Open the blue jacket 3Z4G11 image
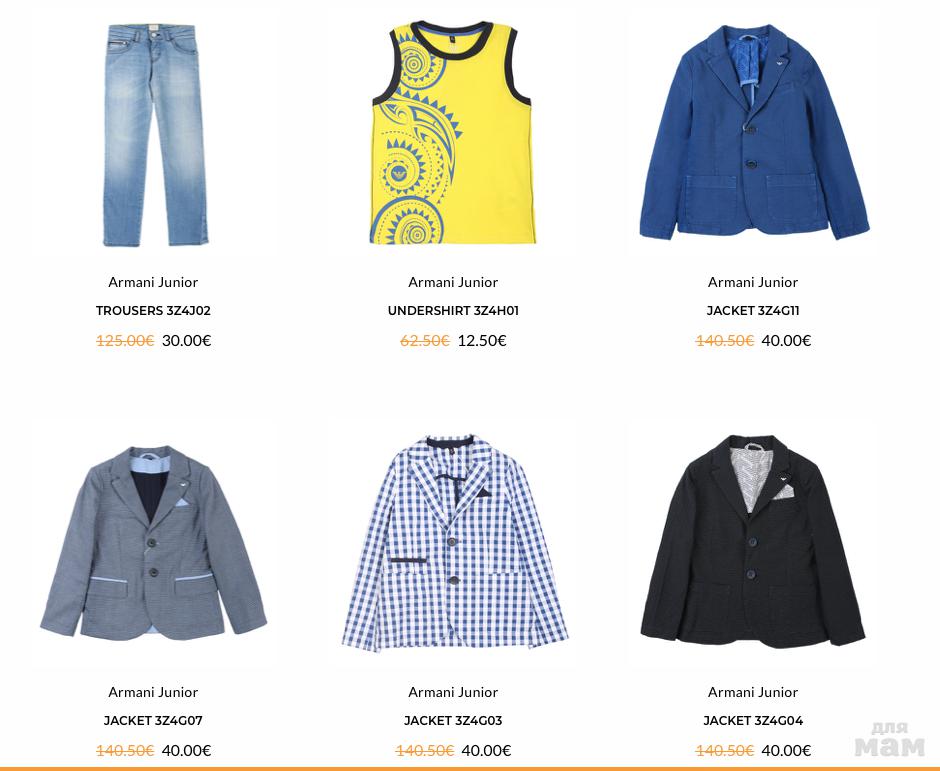Screen dimensions: 940x771 [754, 132]
